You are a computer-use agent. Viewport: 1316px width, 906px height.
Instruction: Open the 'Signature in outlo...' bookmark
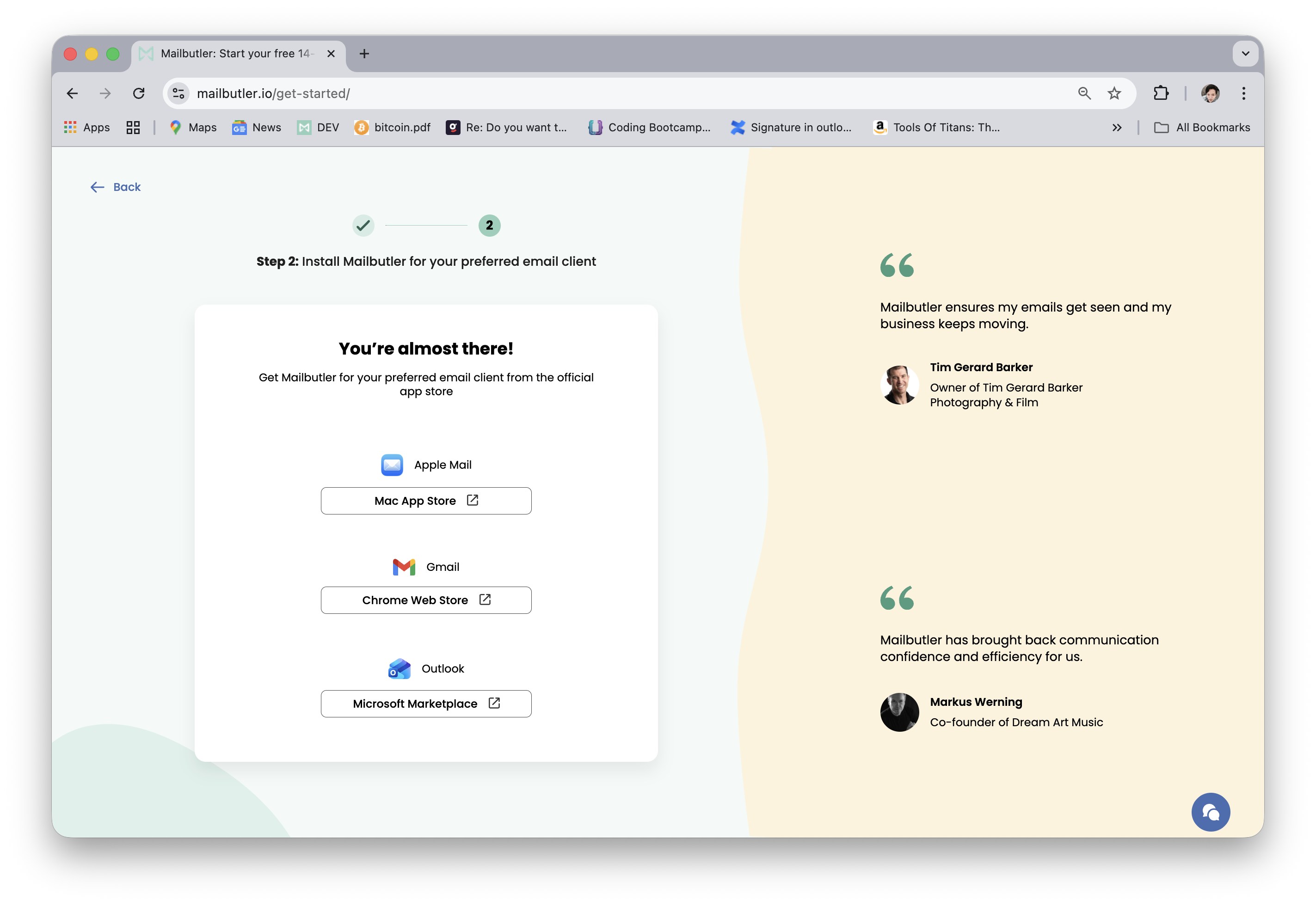click(791, 127)
